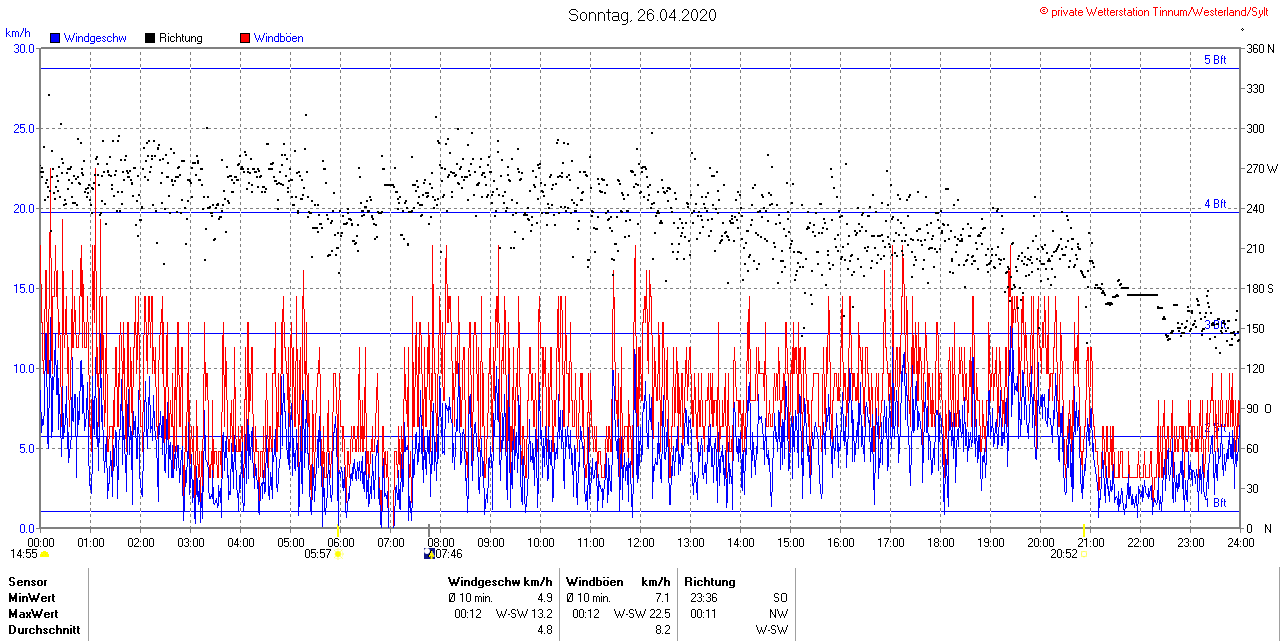Click the moon icon beside 14:55

(45, 554)
